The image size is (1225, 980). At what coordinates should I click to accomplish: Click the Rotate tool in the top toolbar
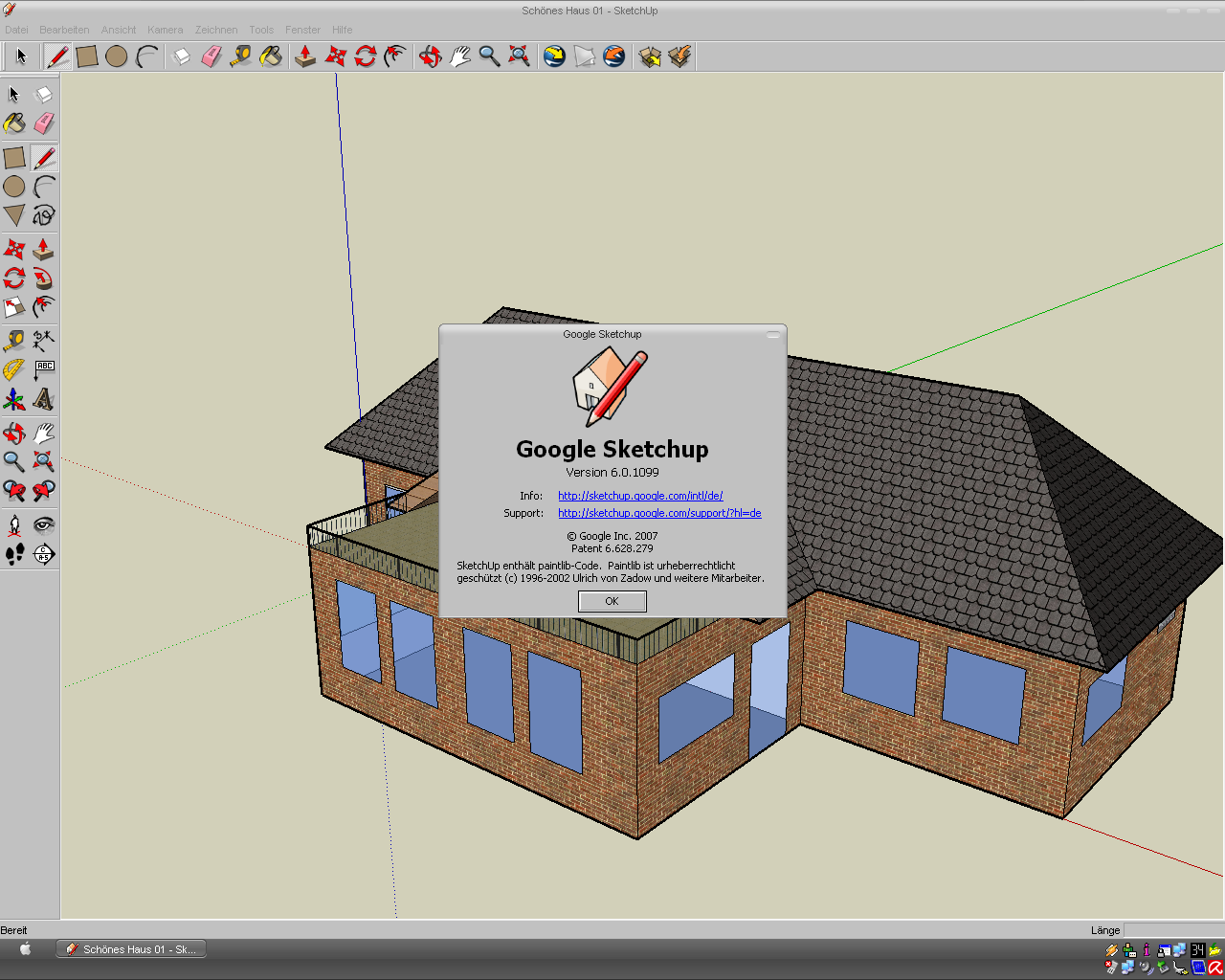click(x=365, y=56)
